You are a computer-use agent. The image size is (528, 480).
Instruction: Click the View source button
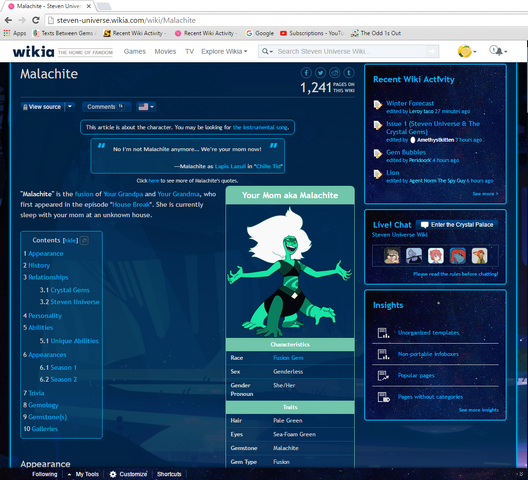[x=42, y=107]
